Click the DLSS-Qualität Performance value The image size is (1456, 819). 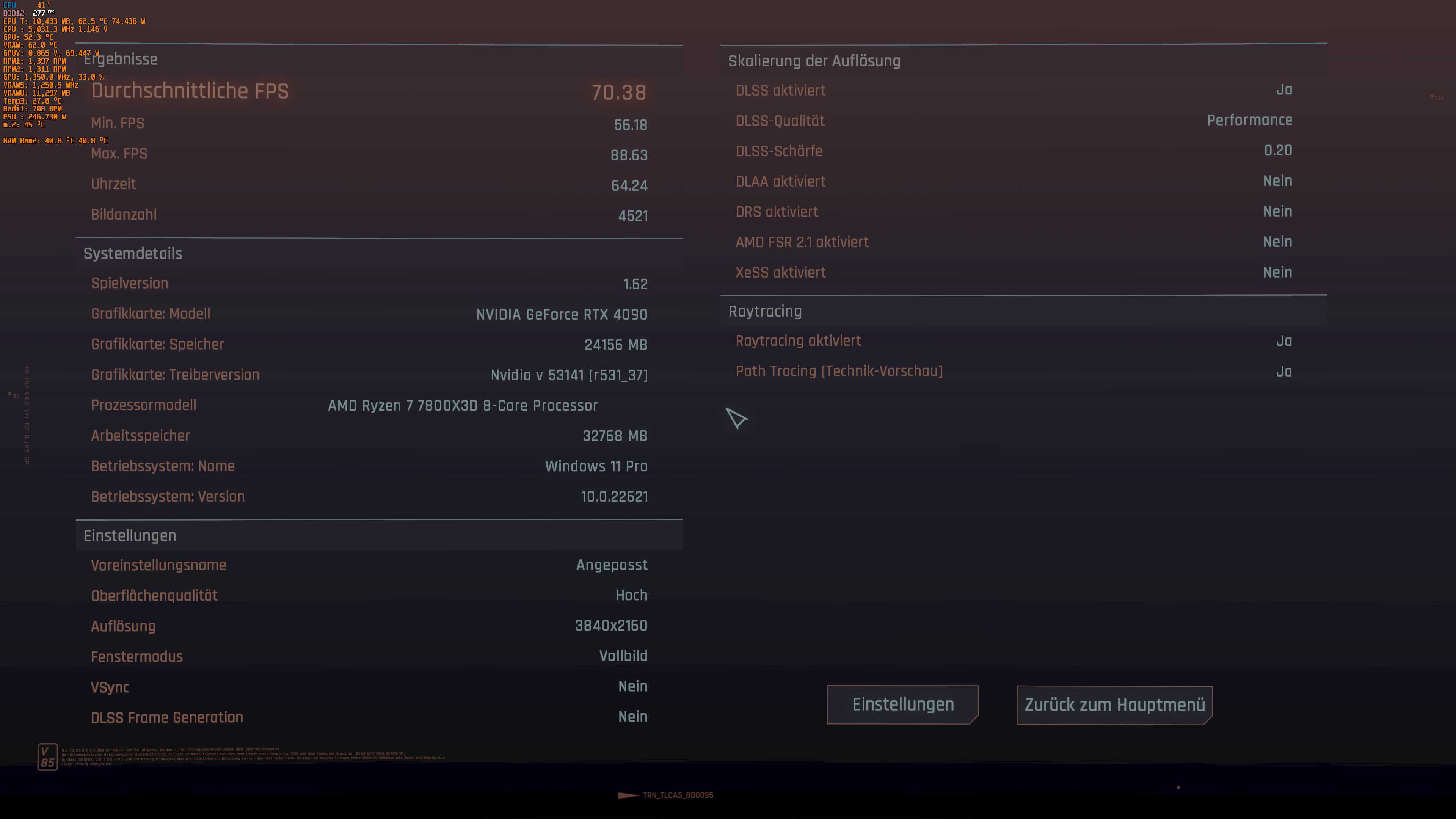pyautogui.click(x=1249, y=121)
